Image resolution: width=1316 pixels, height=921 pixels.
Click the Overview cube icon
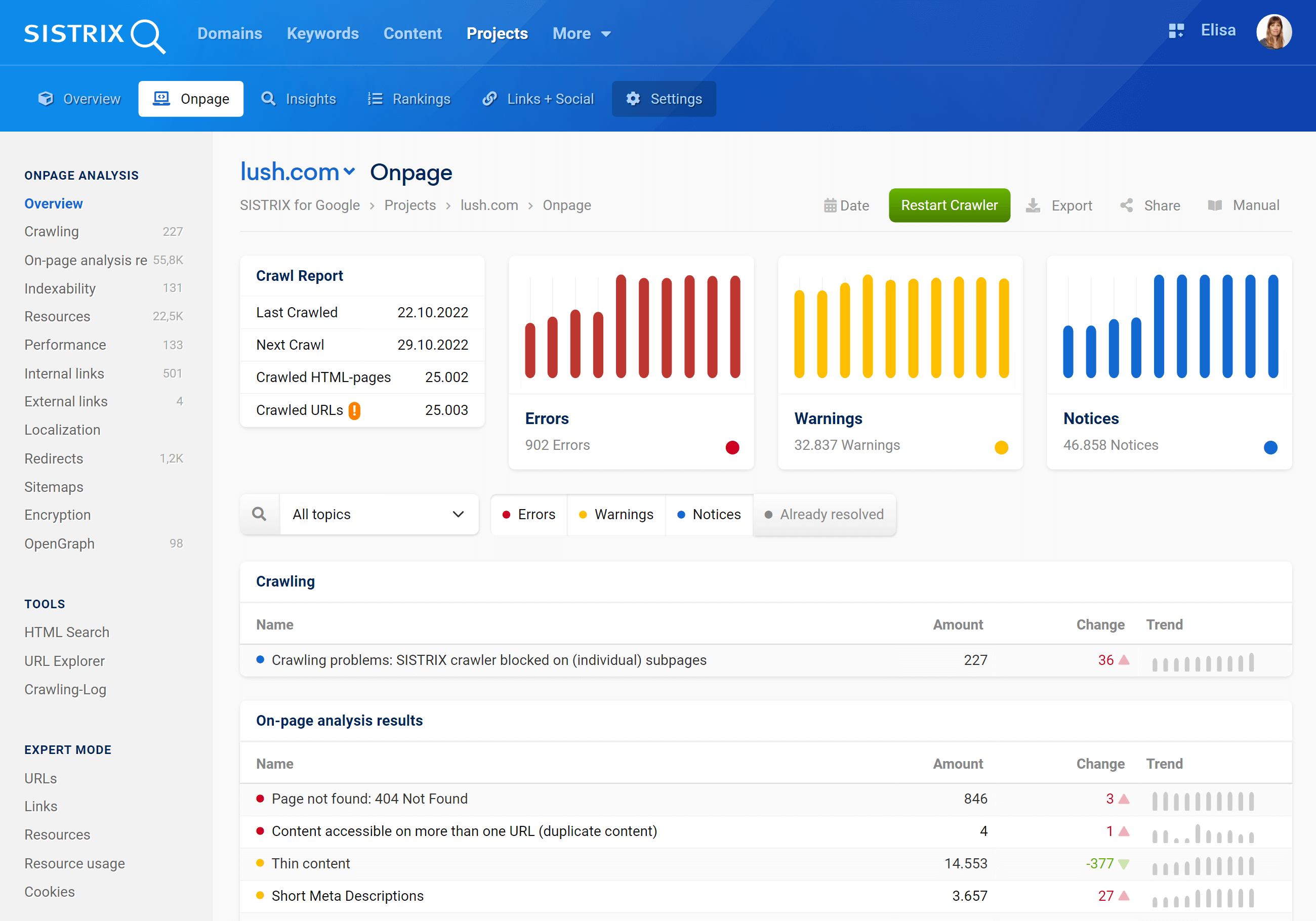(x=46, y=99)
